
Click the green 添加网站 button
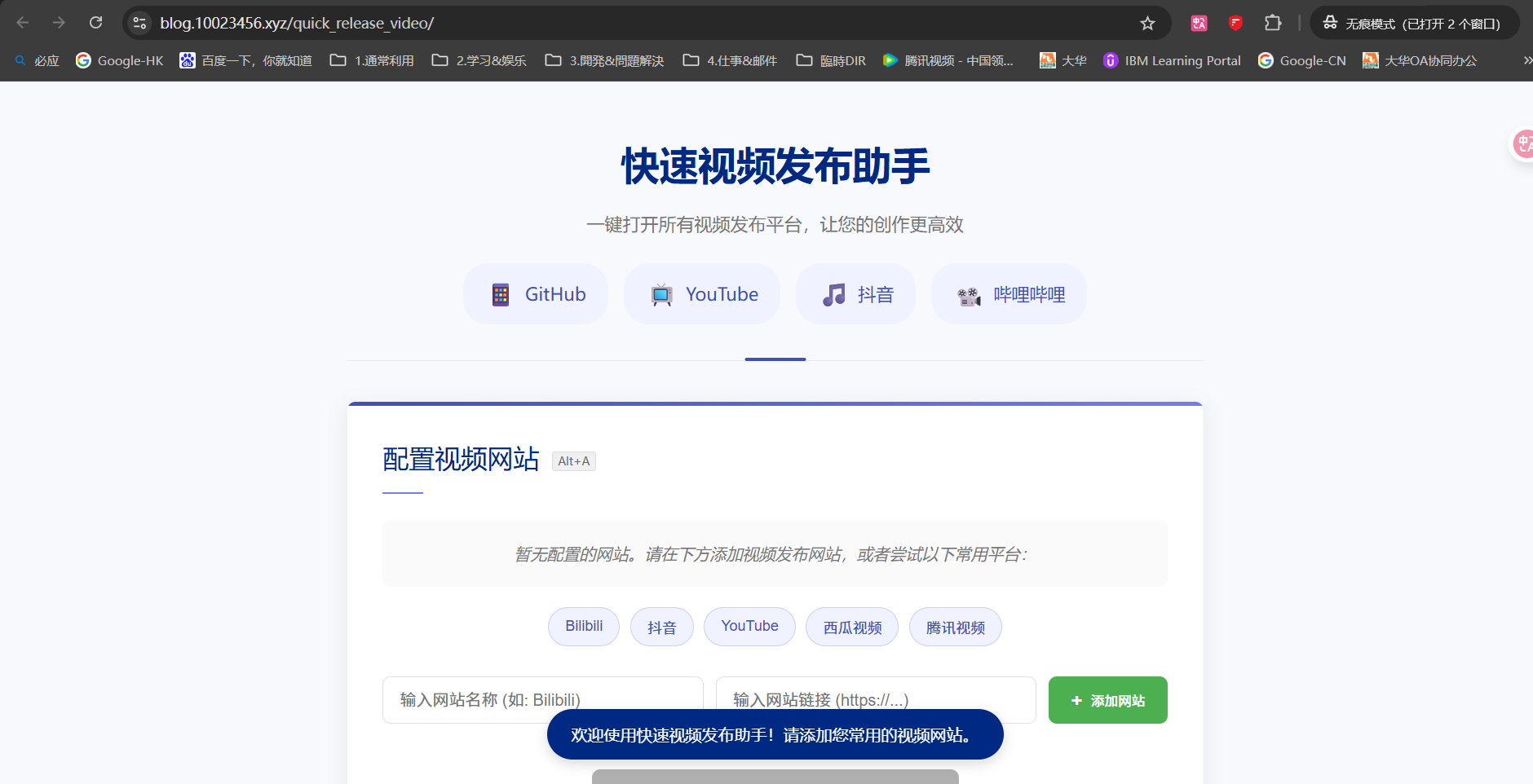tap(1107, 700)
